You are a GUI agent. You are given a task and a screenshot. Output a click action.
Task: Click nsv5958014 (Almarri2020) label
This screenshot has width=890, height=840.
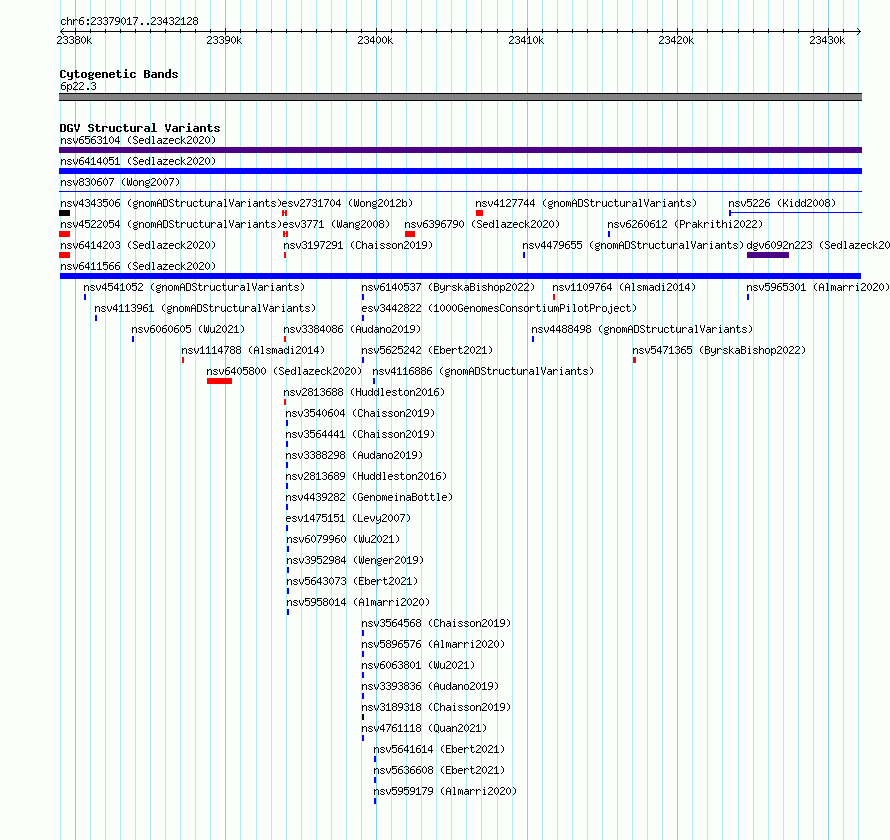click(x=358, y=602)
